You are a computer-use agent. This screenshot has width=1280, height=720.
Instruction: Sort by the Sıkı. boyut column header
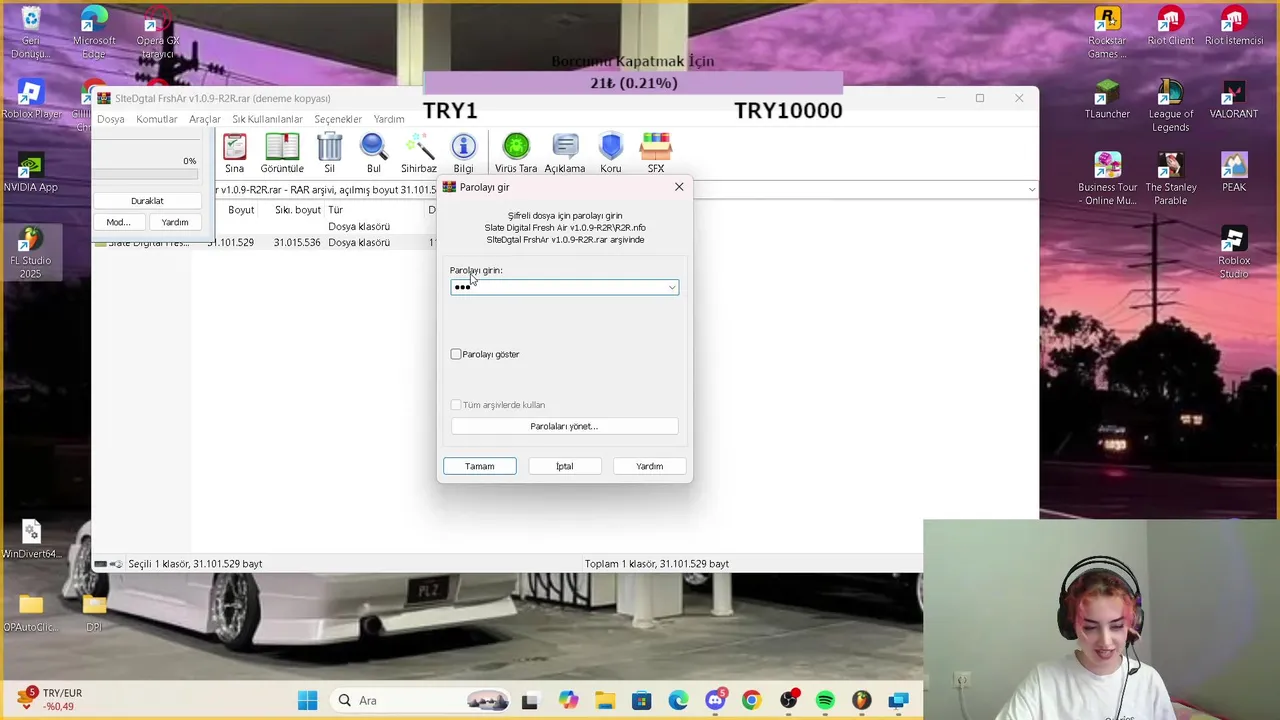[298, 210]
